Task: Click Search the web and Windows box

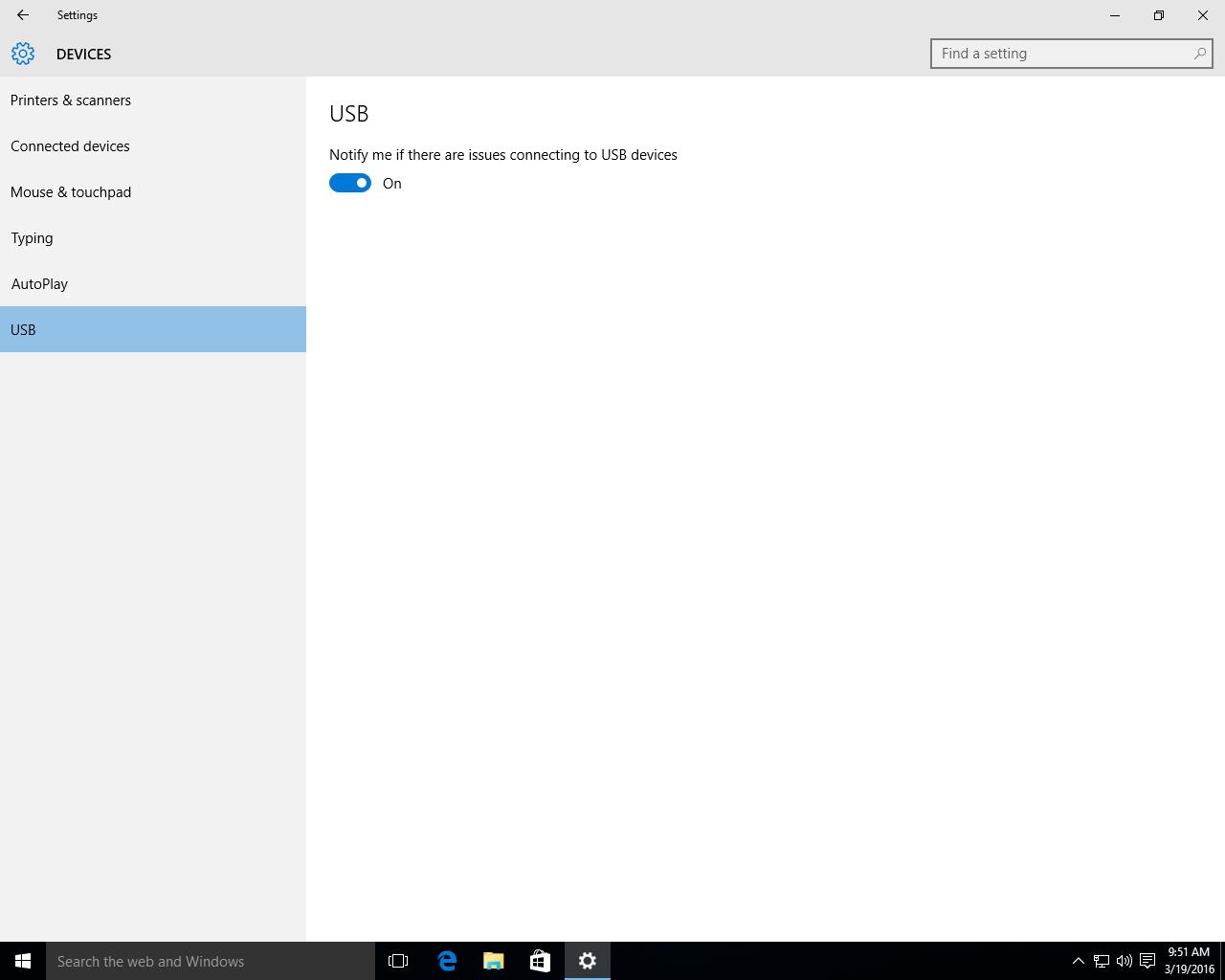Action: click(x=211, y=961)
